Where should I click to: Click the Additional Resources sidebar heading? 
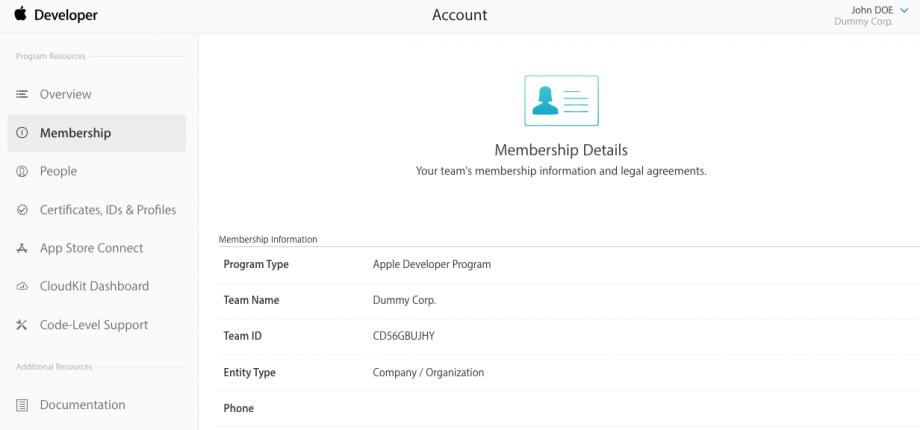(x=54, y=367)
